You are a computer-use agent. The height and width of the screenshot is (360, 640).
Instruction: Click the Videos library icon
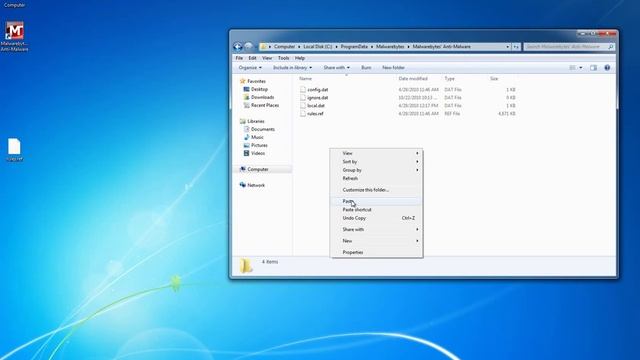click(247, 153)
